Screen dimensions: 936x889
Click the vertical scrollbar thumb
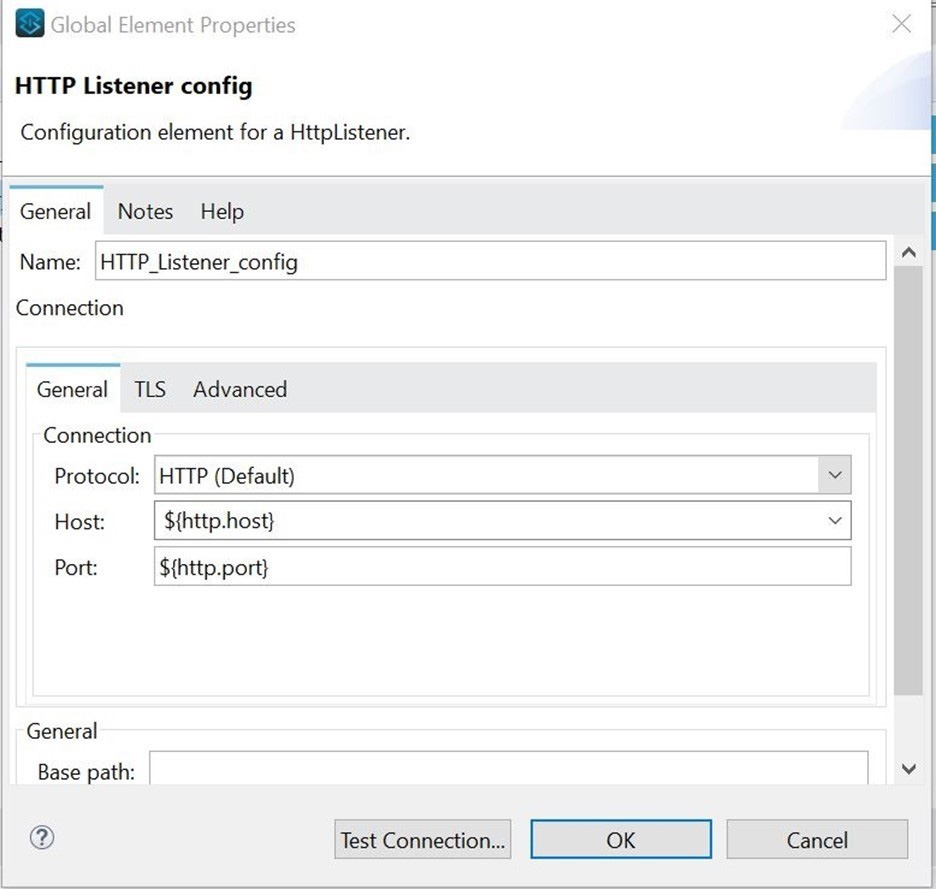tap(908, 480)
